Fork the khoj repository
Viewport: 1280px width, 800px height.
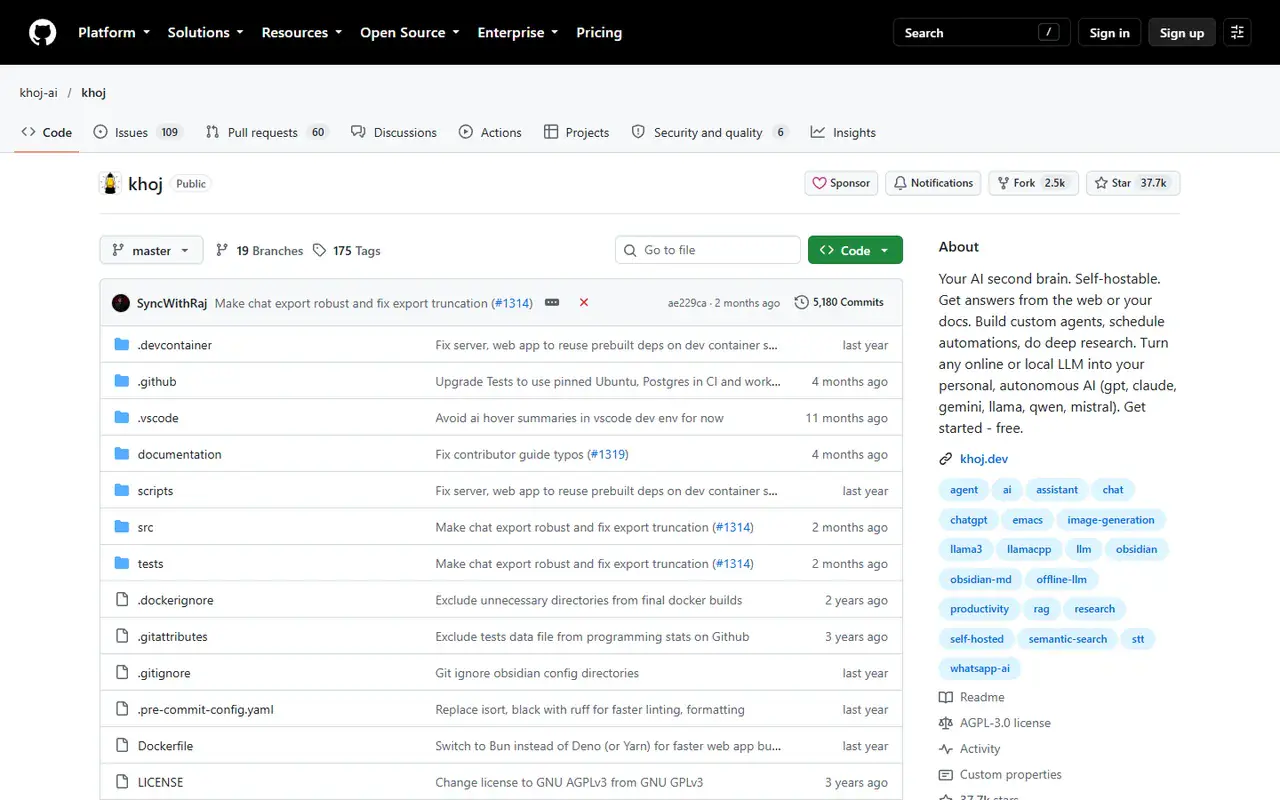1034,183
